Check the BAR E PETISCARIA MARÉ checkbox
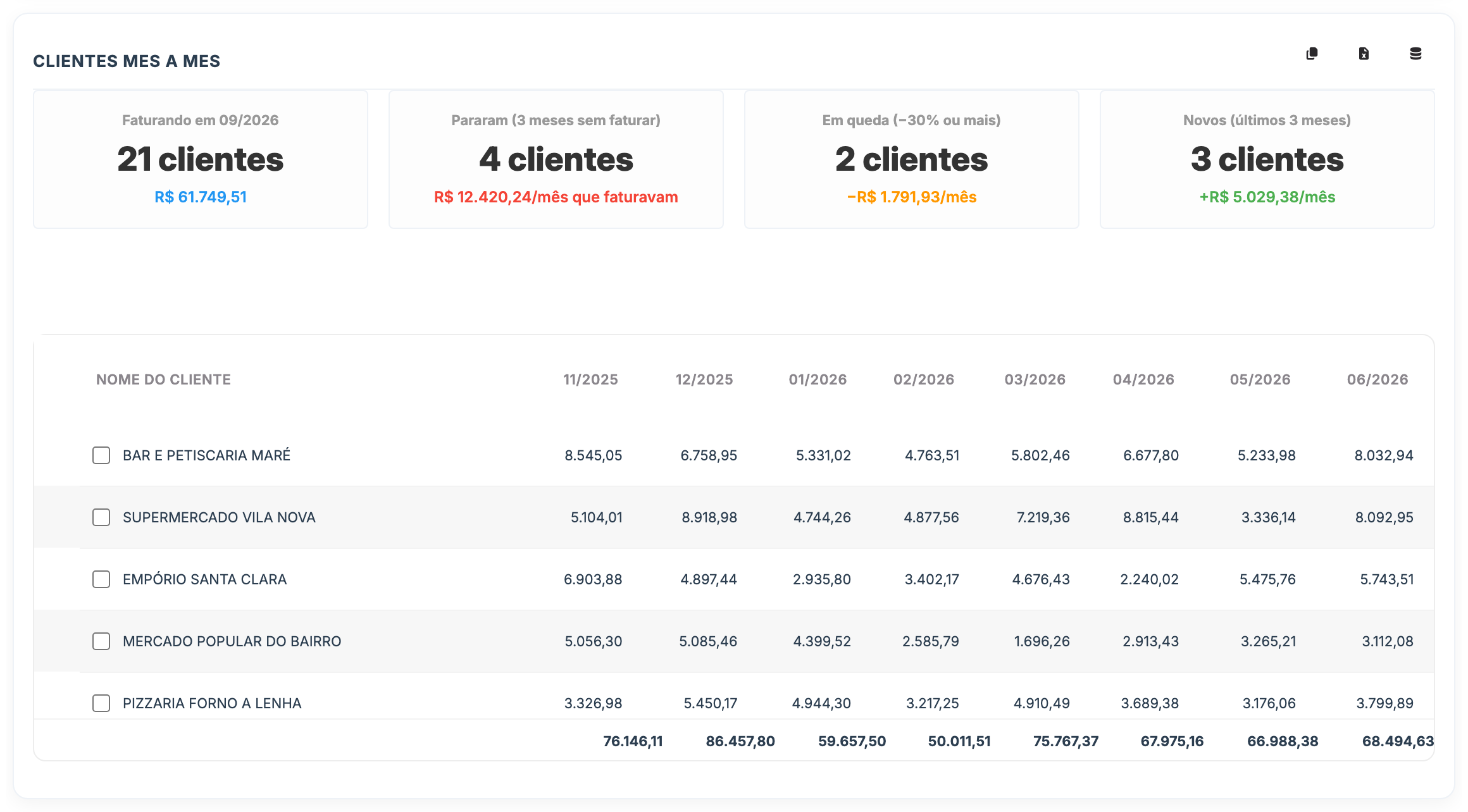Screen dimensions: 1468x812 click(x=101, y=455)
